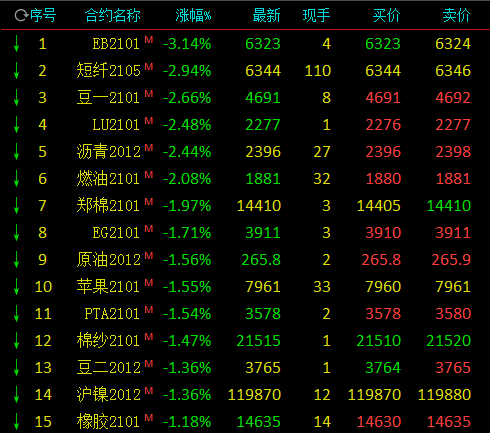Click the M marker next to 棉纱2101

tap(149, 337)
